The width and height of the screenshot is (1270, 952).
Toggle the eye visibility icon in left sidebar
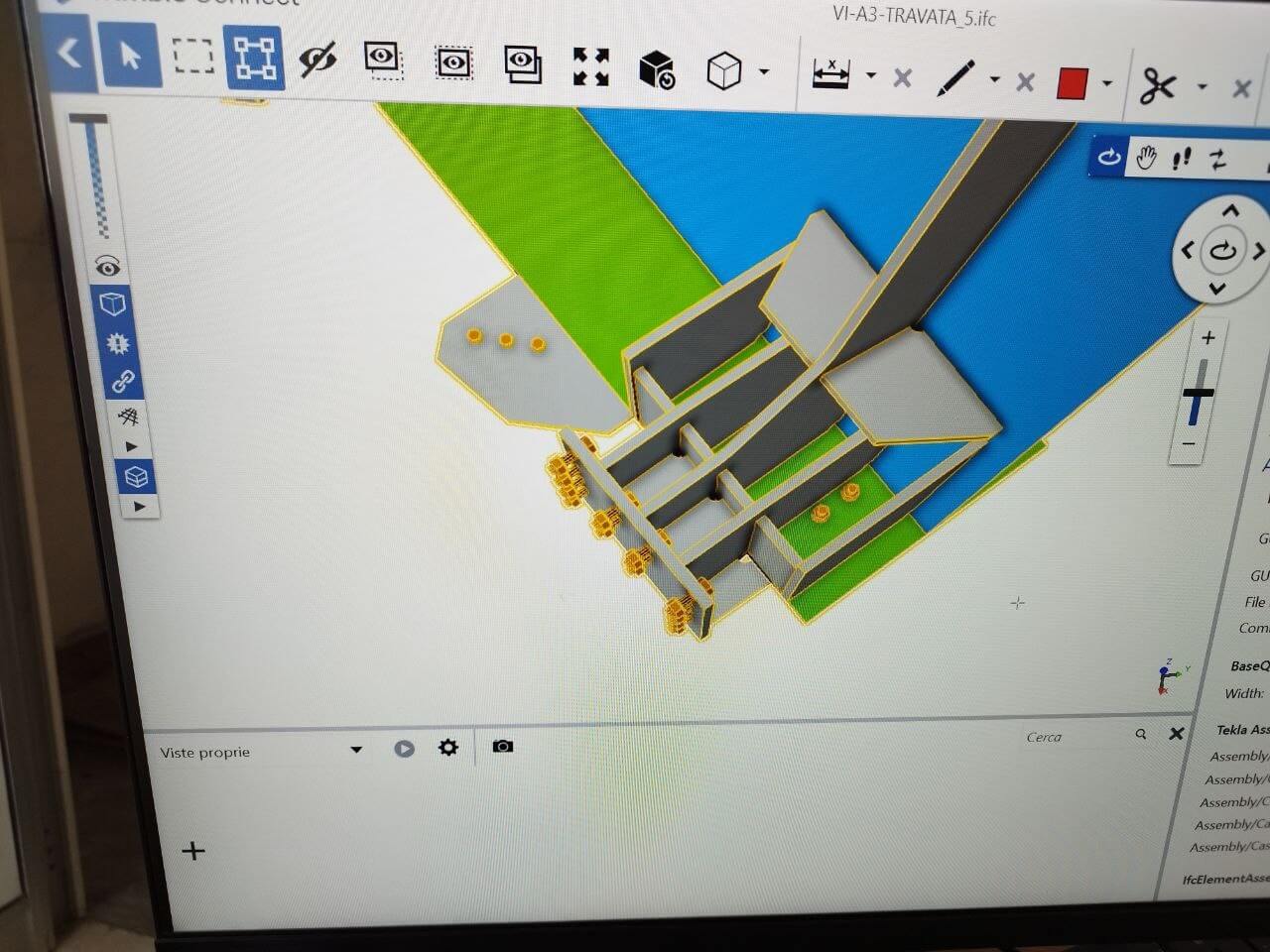point(107,266)
